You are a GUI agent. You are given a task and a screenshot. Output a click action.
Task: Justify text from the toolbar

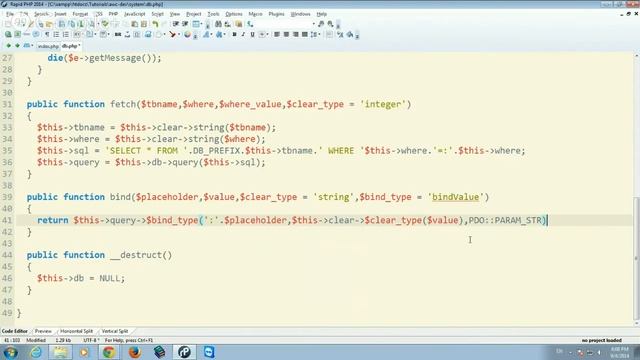304,35
